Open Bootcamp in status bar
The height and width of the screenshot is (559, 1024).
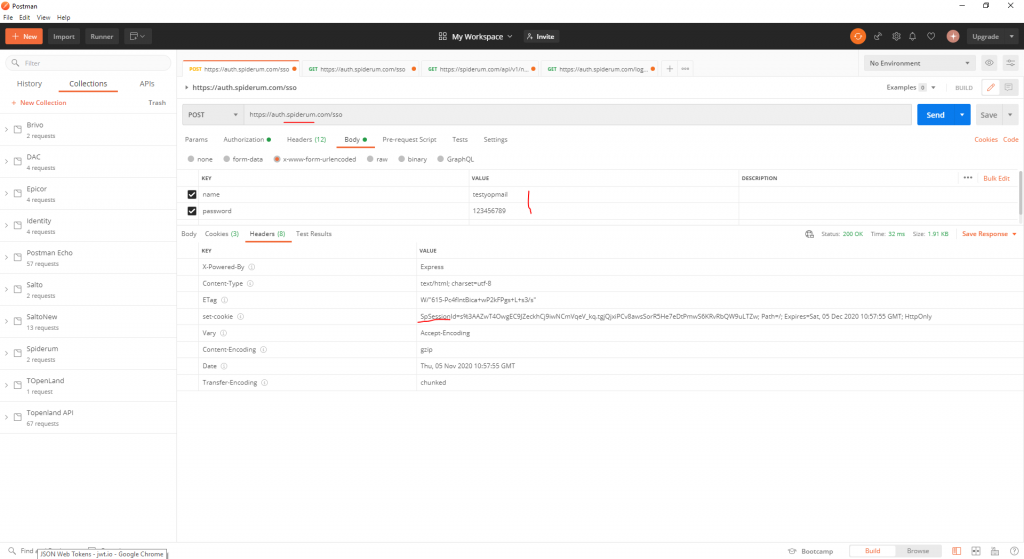[810, 551]
